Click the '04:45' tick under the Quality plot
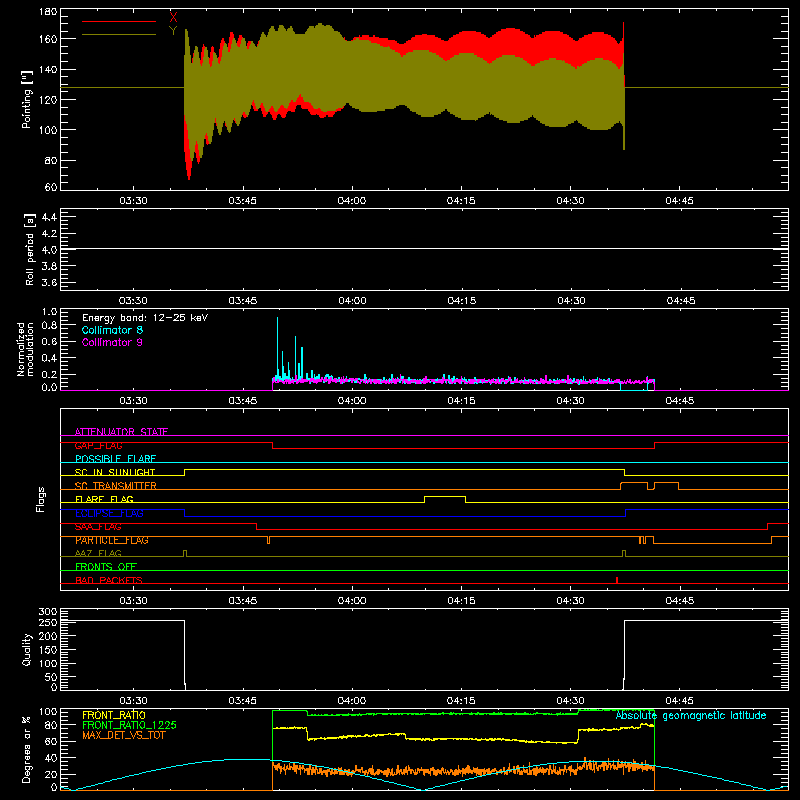This screenshot has width=800, height=800. pos(680,701)
